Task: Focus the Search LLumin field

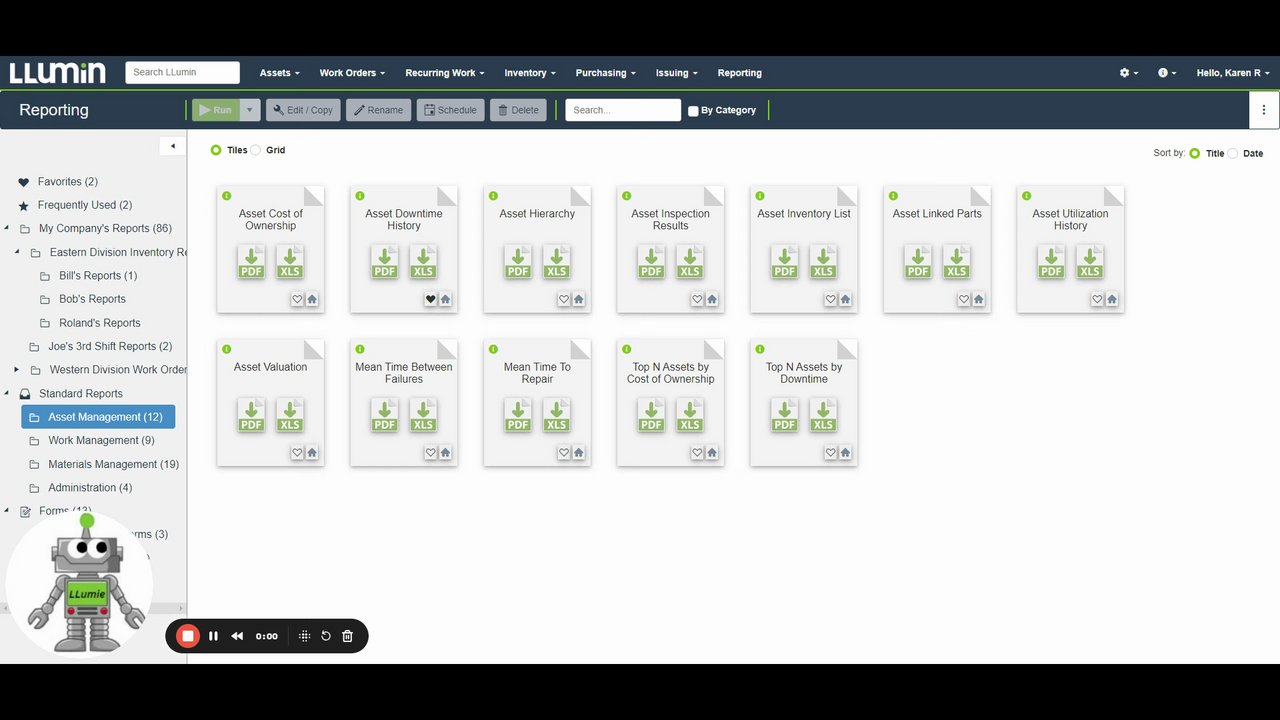Action: click(x=182, y=72)
